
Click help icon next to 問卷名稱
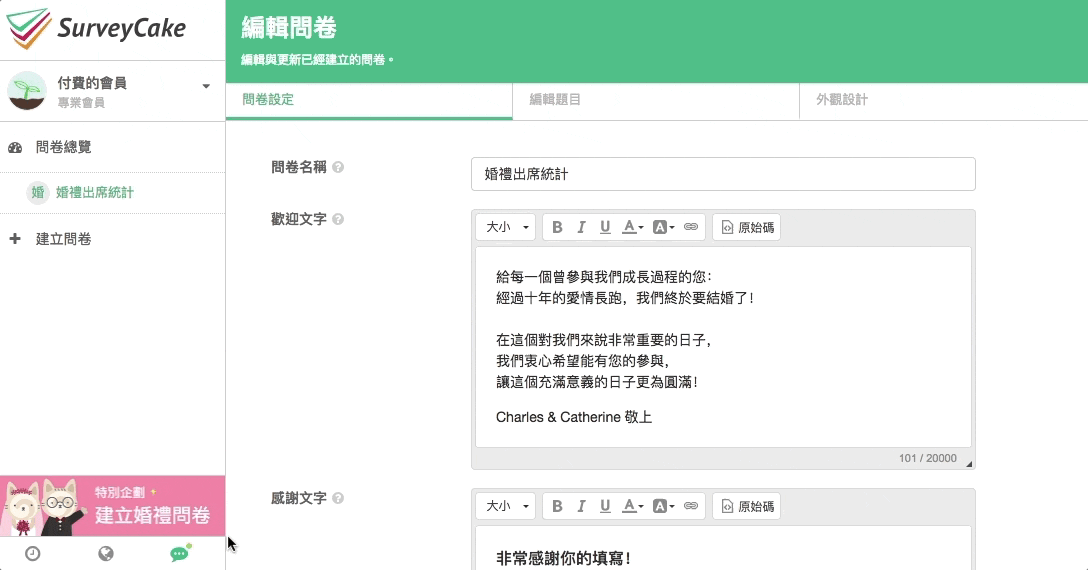point(338,168)
